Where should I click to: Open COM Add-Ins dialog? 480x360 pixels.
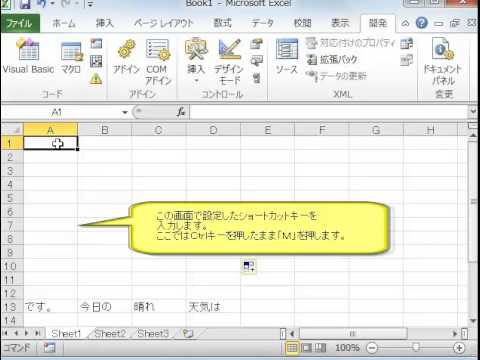[x=158, y=62]
